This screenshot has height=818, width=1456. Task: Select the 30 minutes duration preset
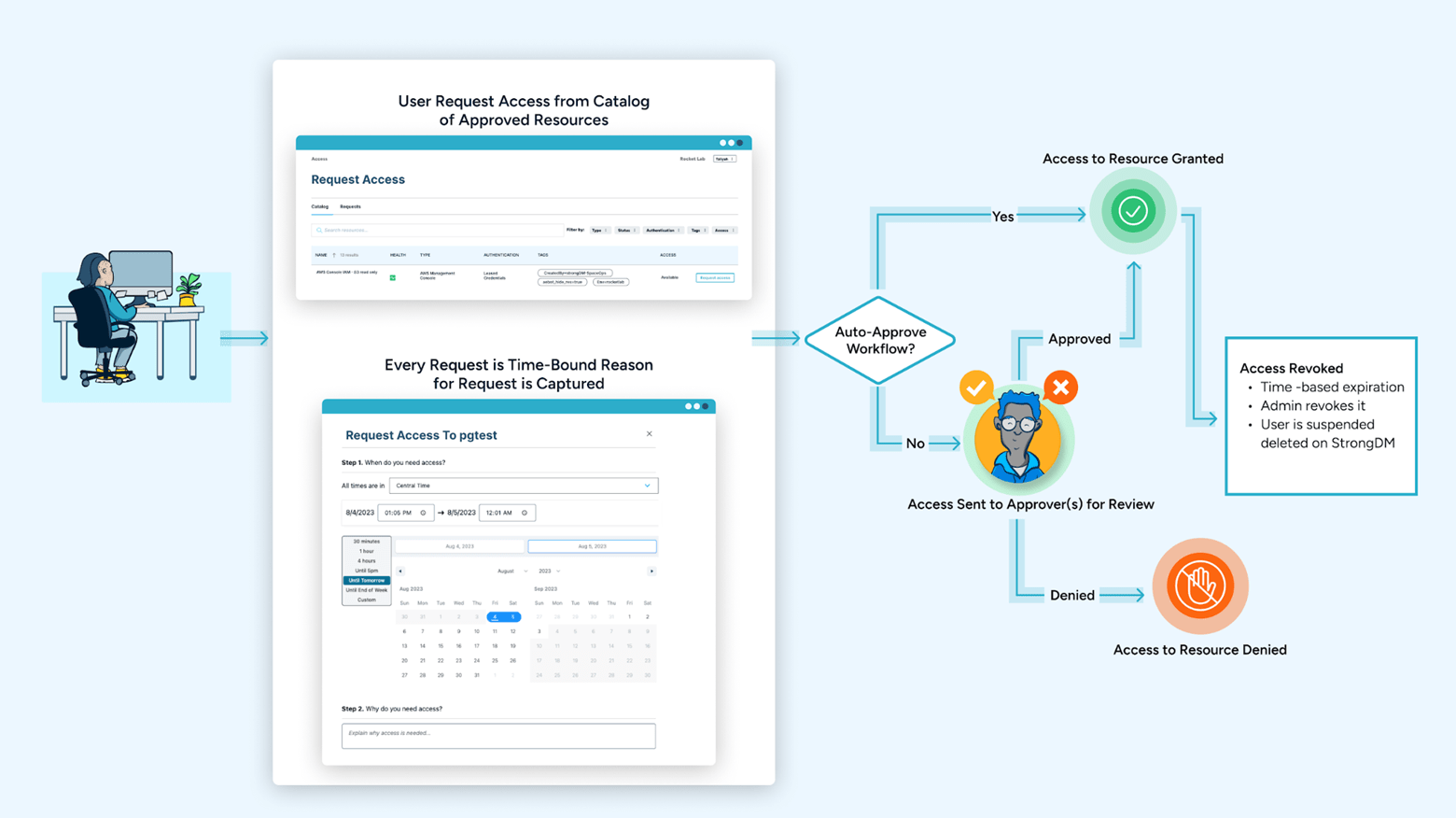(366, 541)
